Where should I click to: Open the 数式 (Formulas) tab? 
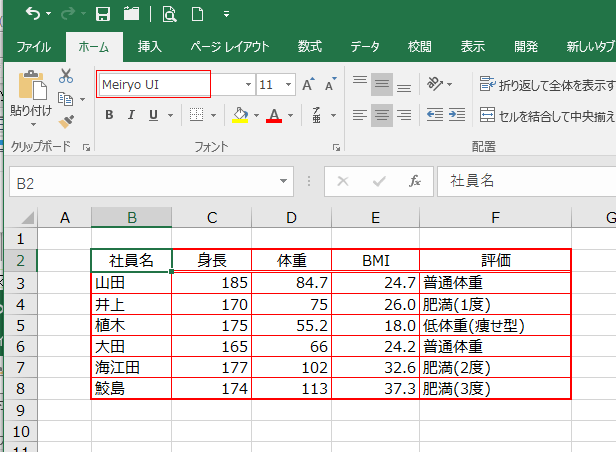tap(309, 46)
